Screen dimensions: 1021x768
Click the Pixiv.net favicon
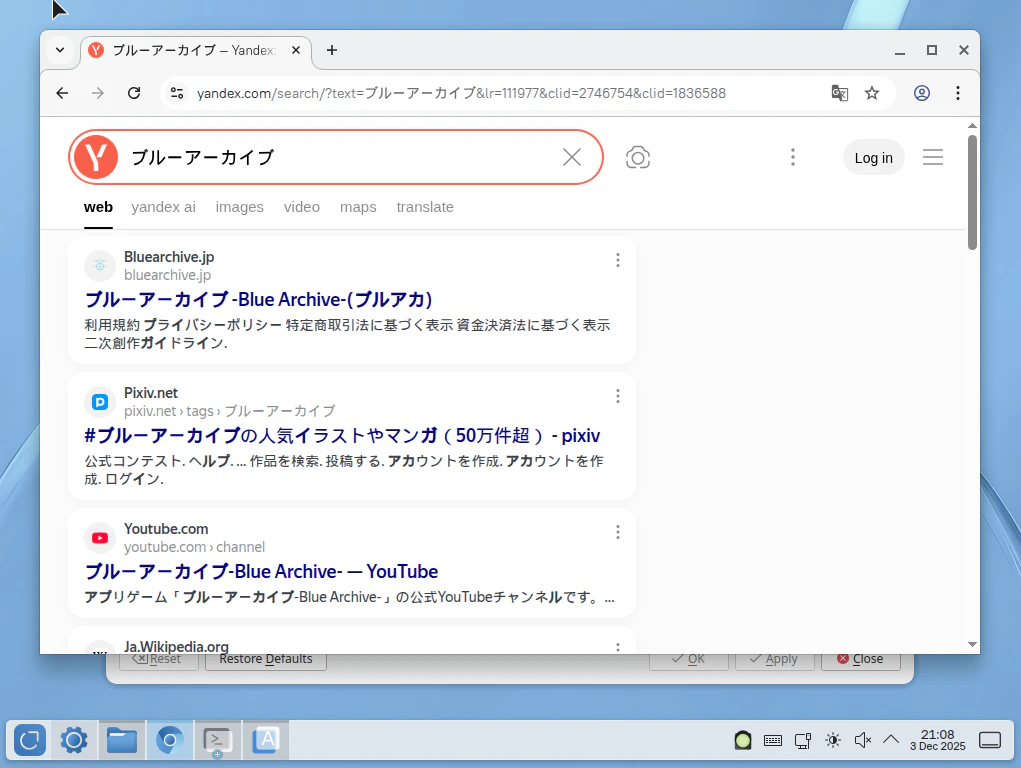pyautogui.click(x=100, y=402)
